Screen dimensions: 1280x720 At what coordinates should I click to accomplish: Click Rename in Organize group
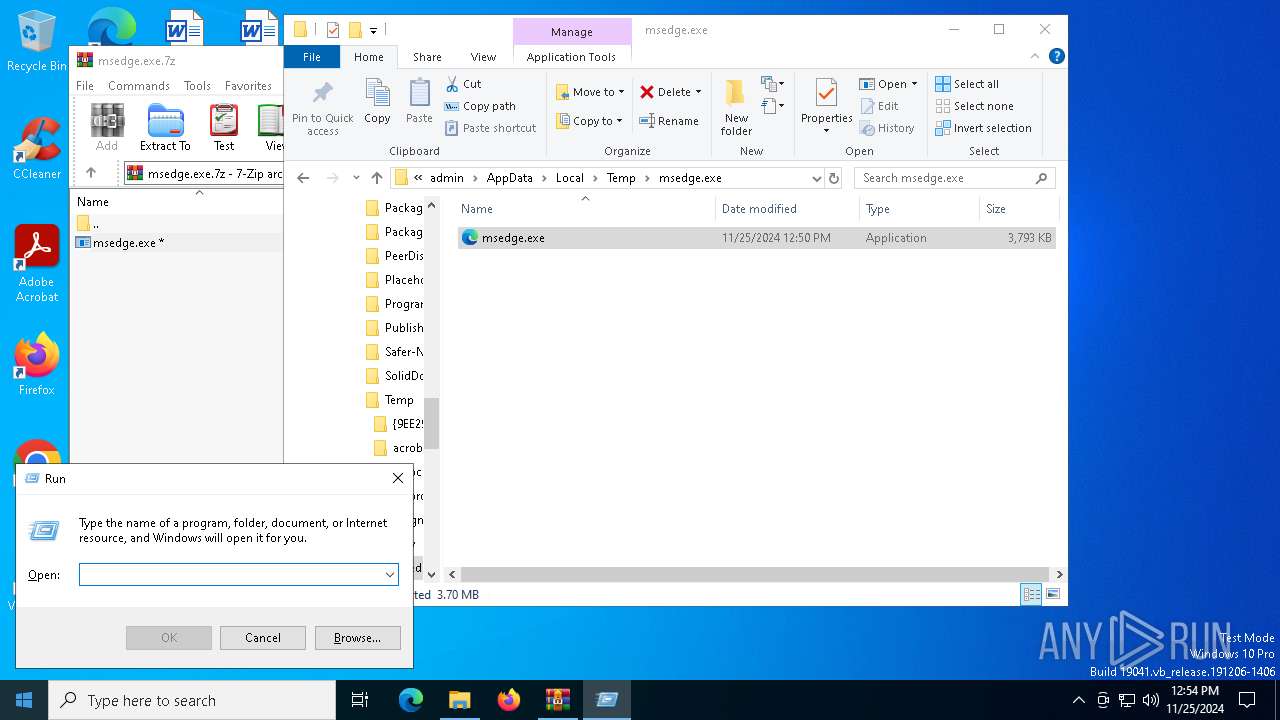tap(669, 121)
